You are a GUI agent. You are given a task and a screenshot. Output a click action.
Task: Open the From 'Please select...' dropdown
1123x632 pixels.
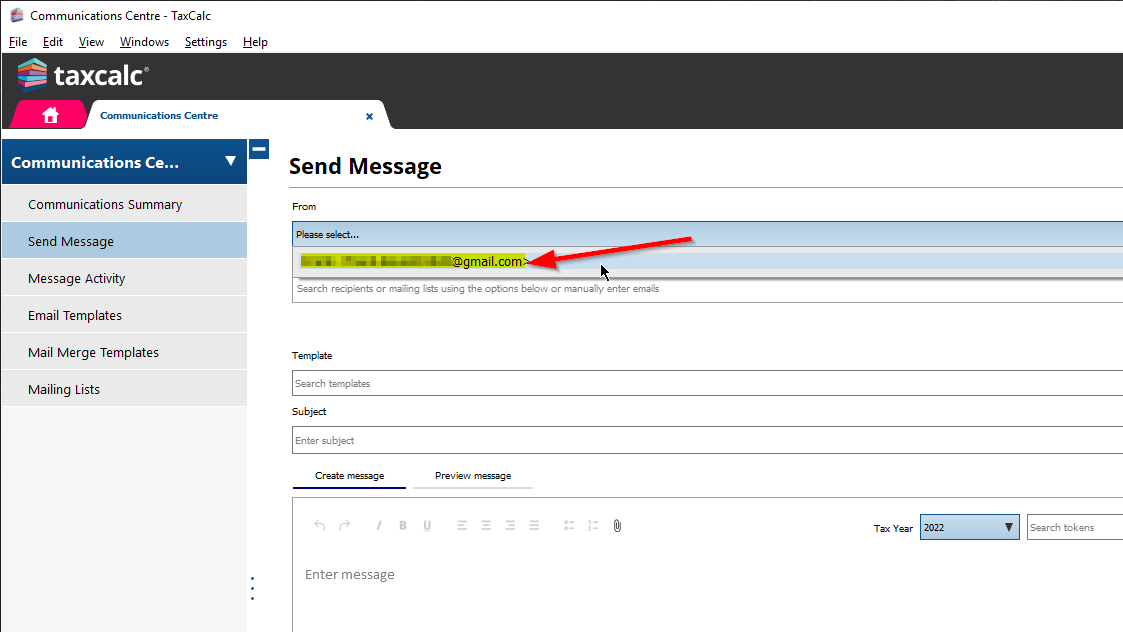tap(708, 234)
